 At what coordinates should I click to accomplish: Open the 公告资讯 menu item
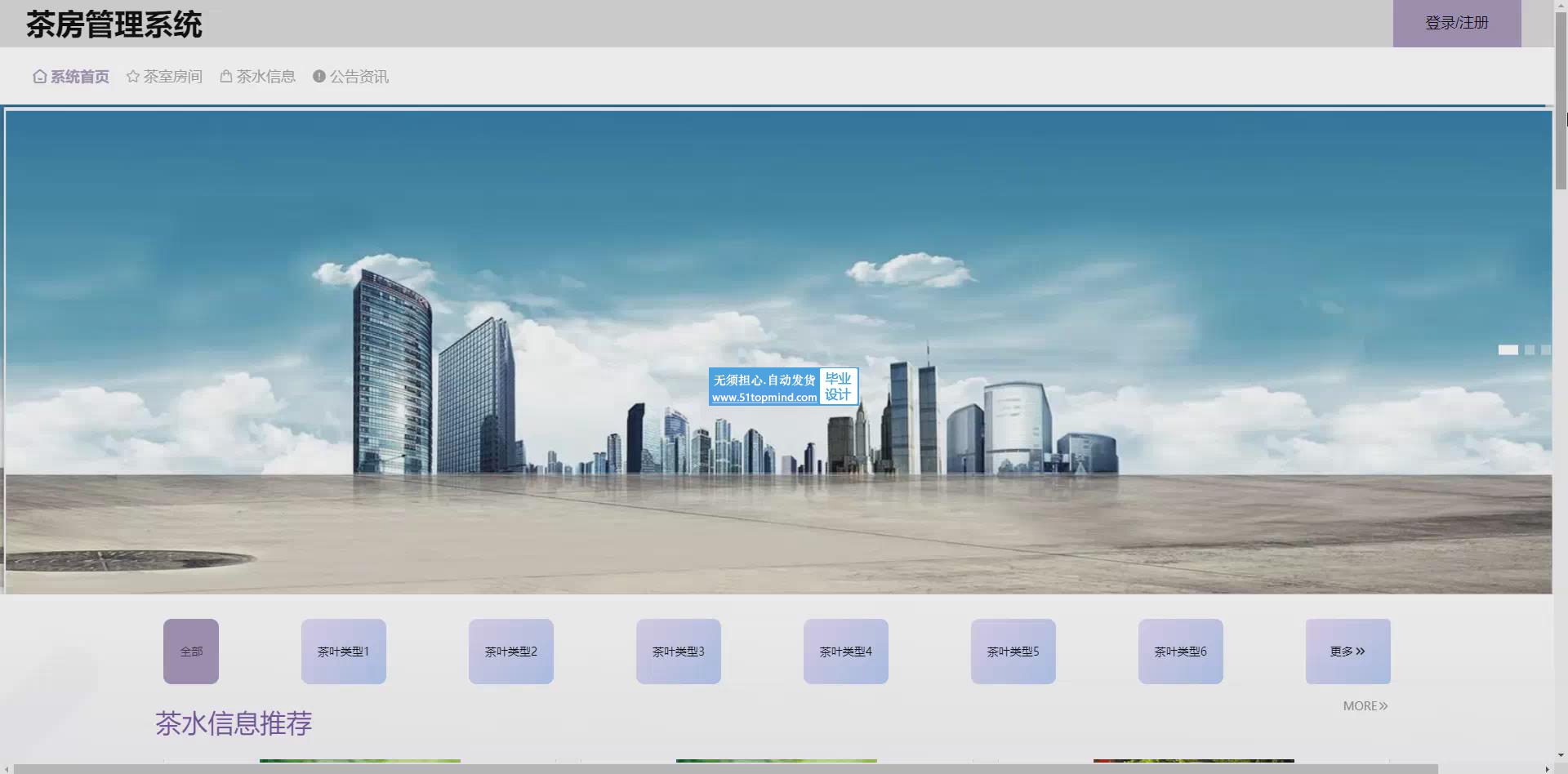click(x=350, y=77)
